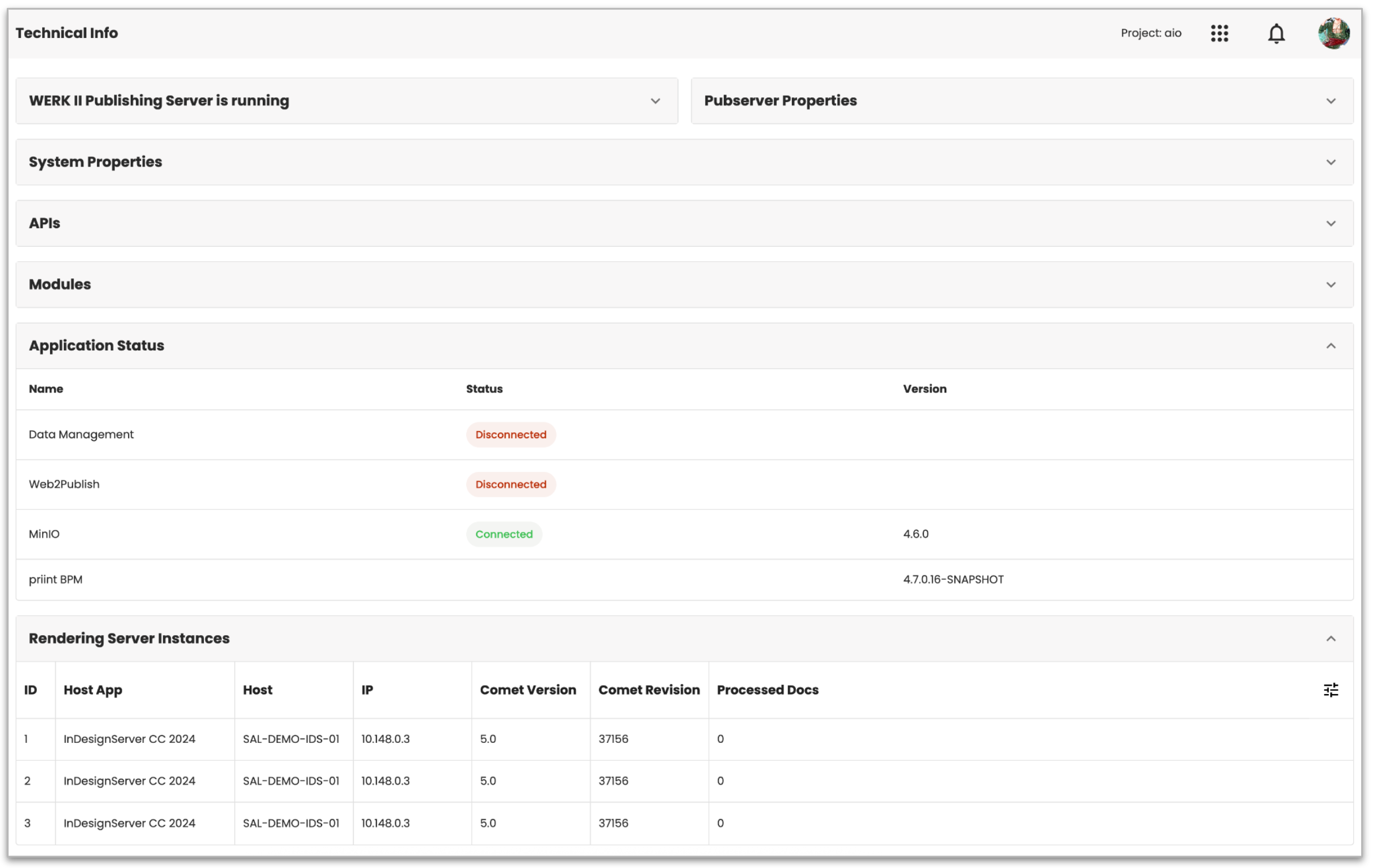Collapse Rendering Server Instances section
1375x868 pixels.
(x=1330, y=639)
